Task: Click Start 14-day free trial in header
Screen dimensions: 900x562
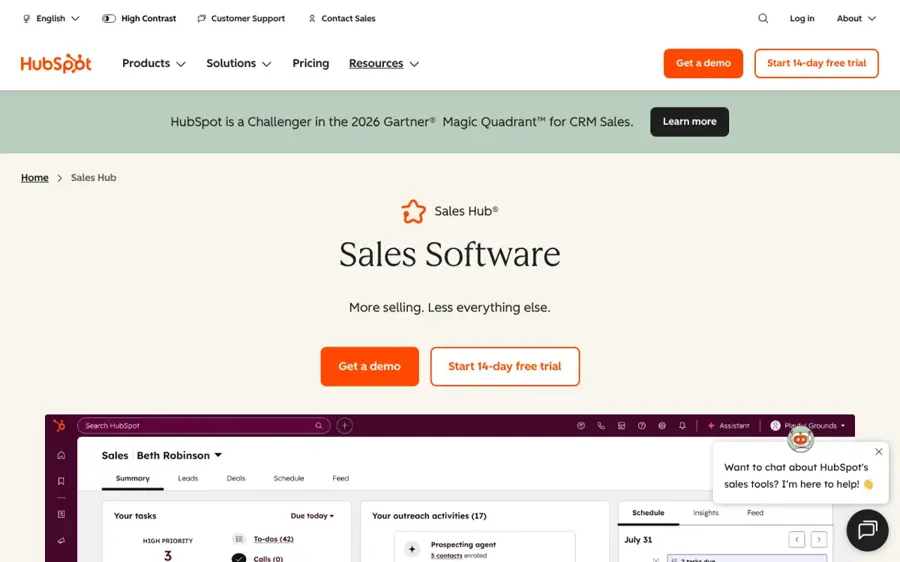Action: [x=816, y=63]
